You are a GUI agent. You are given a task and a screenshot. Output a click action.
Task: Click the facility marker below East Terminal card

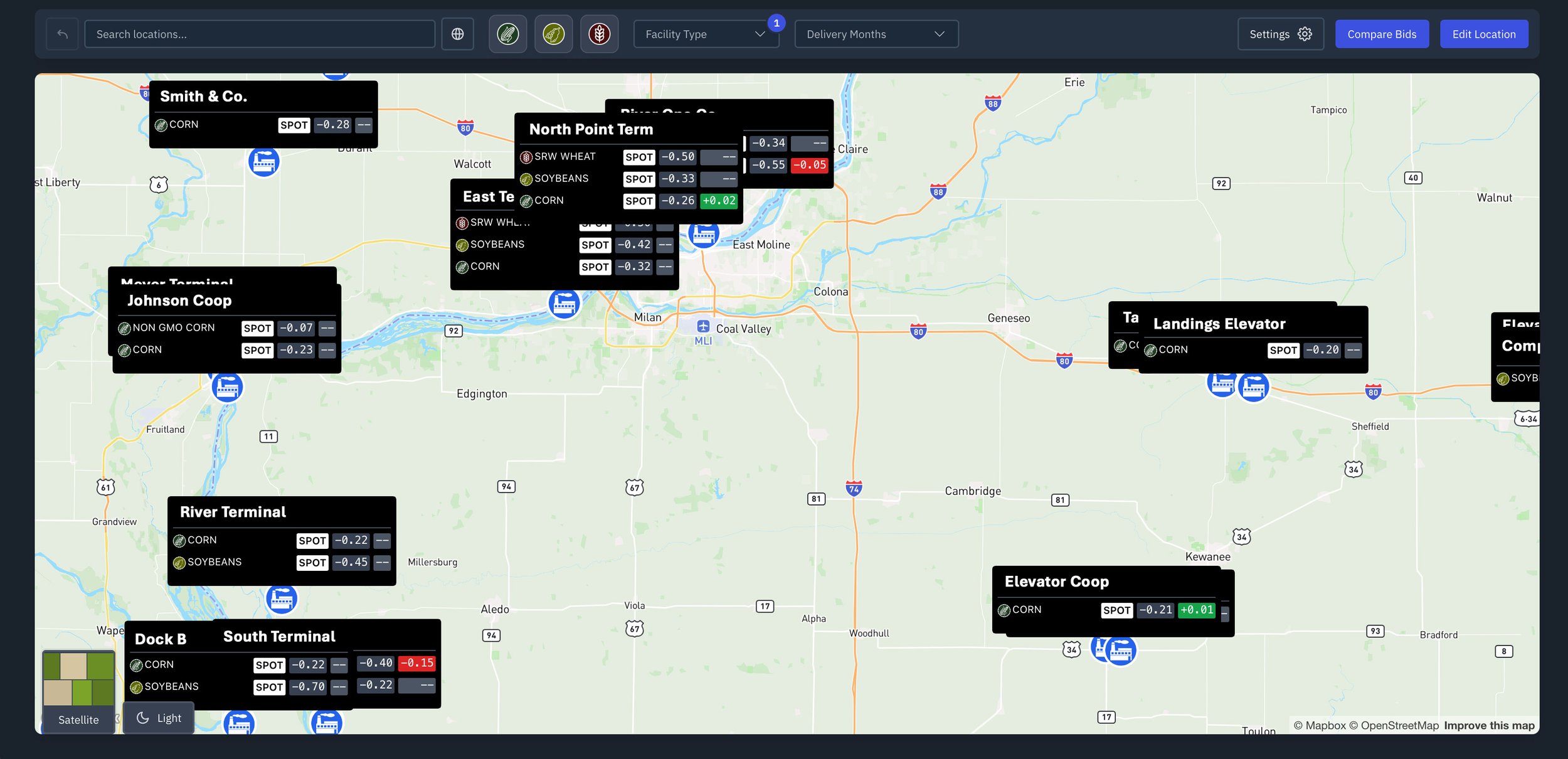564,303
